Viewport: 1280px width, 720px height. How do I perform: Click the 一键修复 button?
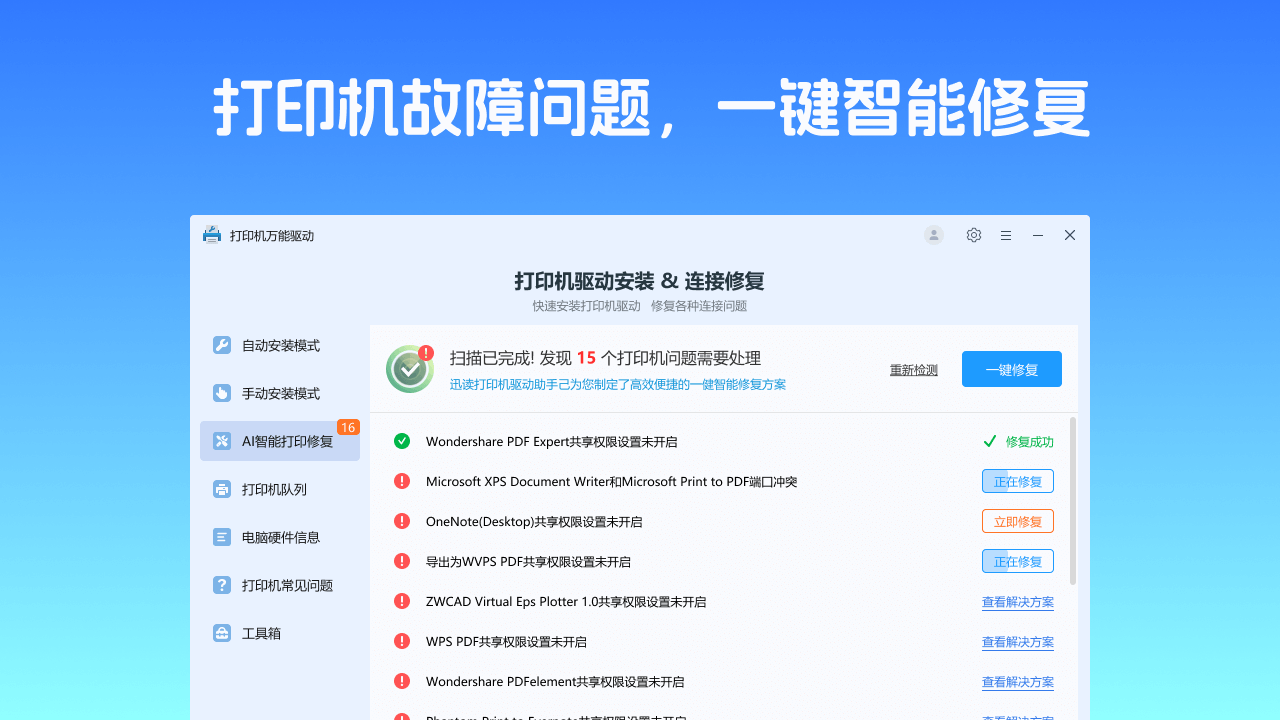point(1011,369)
